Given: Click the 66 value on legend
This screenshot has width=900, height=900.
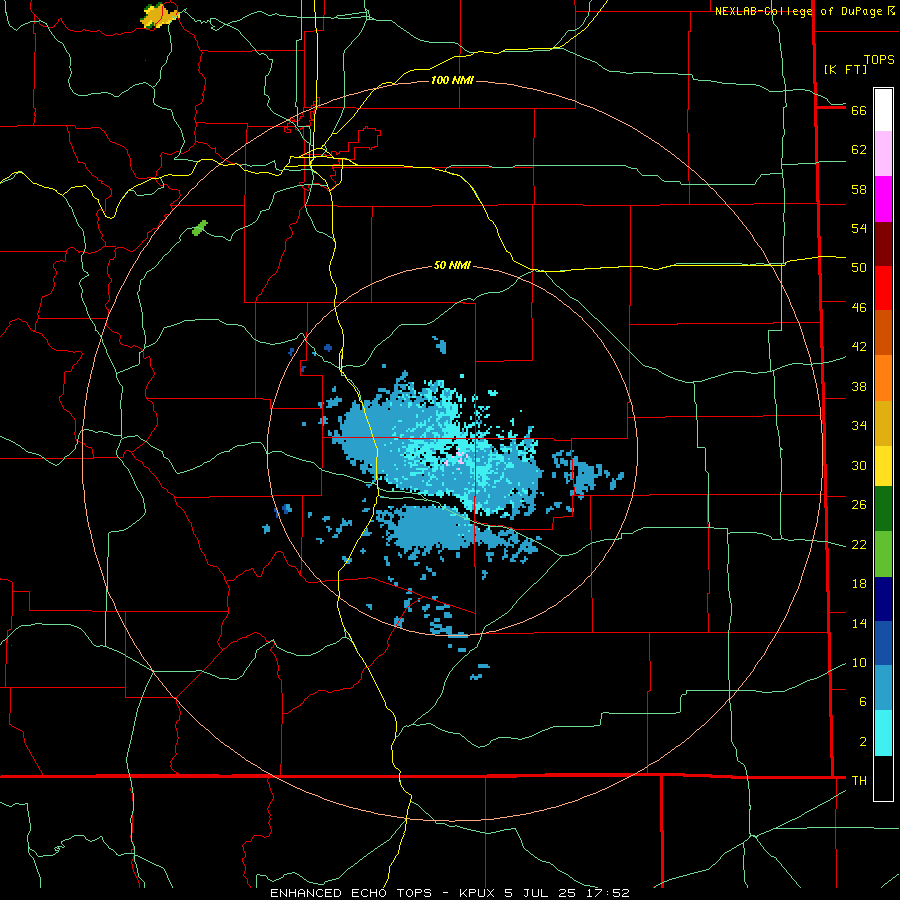Looking at the screenshot, I should [x=859, y=110].
